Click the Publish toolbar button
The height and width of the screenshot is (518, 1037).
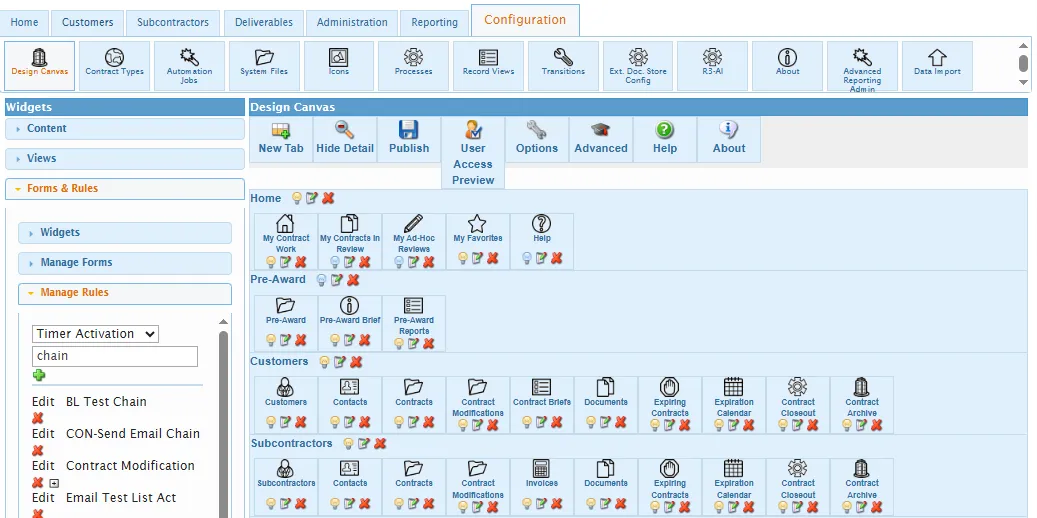click(x=408, y=138)
